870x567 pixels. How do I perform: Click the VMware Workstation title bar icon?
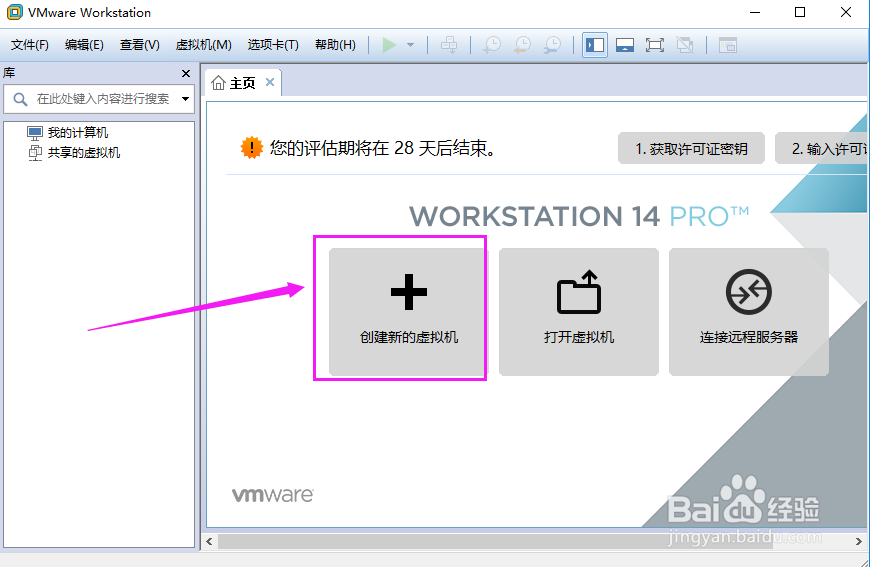point(14,12)
